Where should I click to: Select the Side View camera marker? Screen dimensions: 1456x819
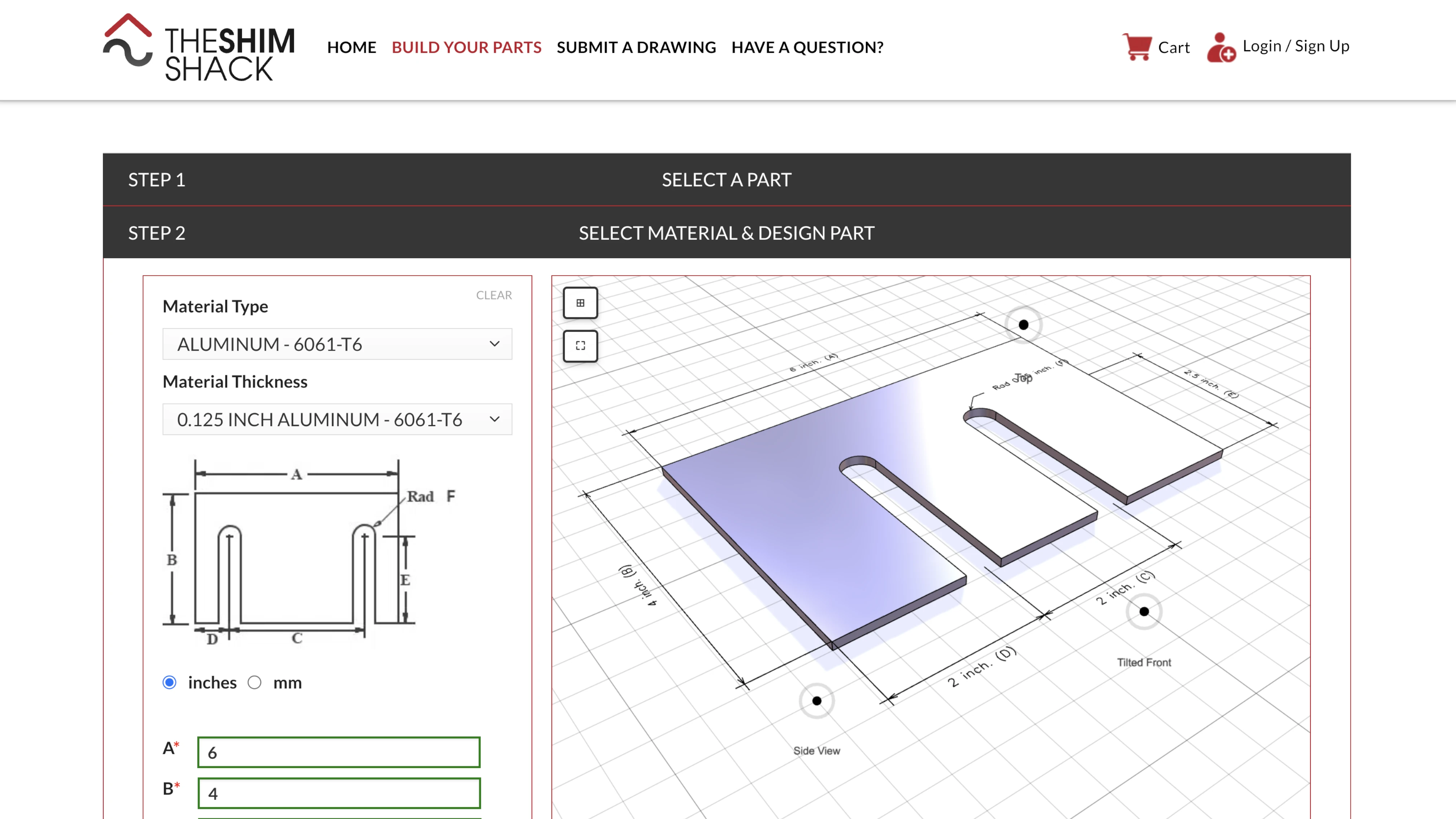(x=816, y=701)
